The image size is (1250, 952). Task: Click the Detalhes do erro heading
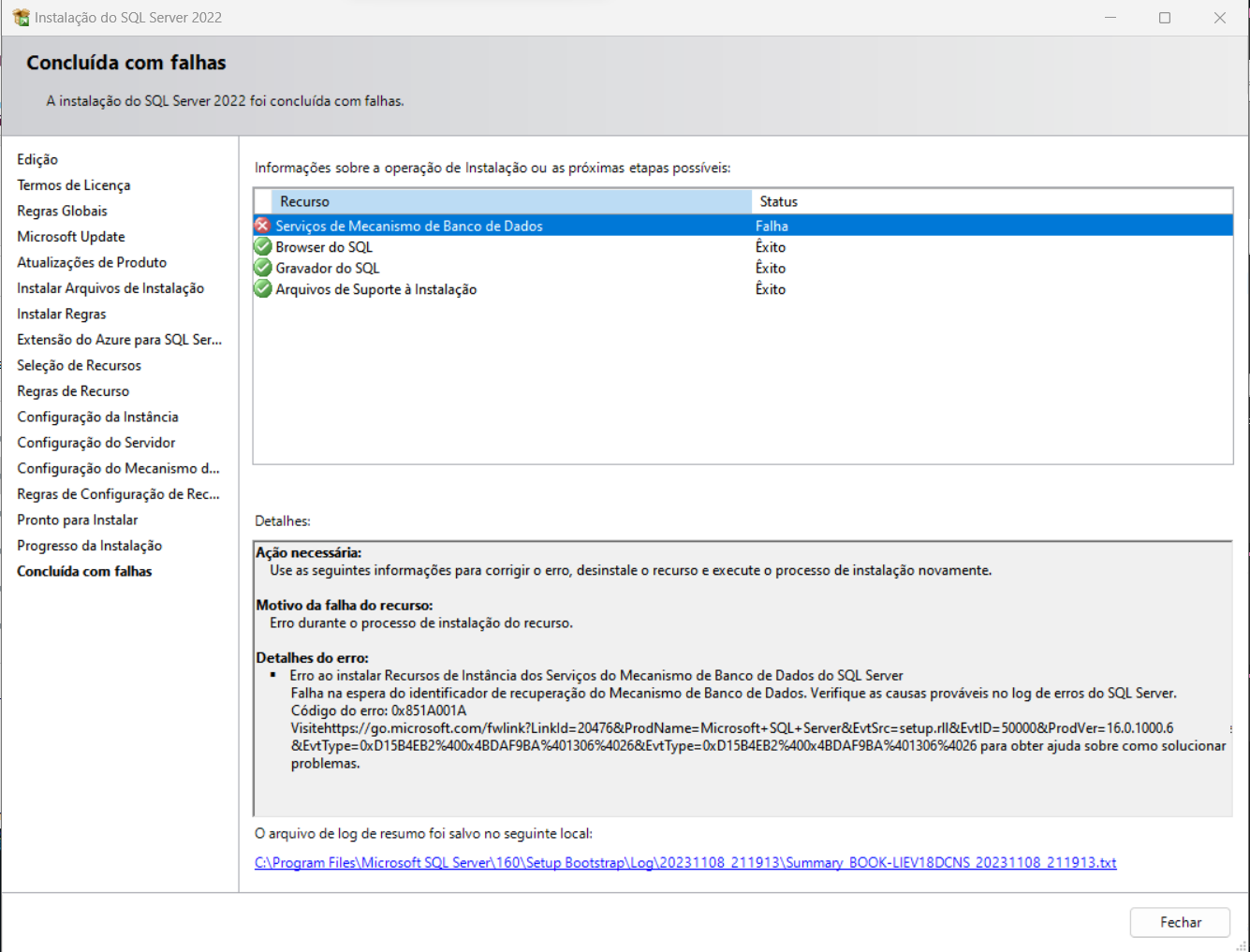(x=313, y=658)
